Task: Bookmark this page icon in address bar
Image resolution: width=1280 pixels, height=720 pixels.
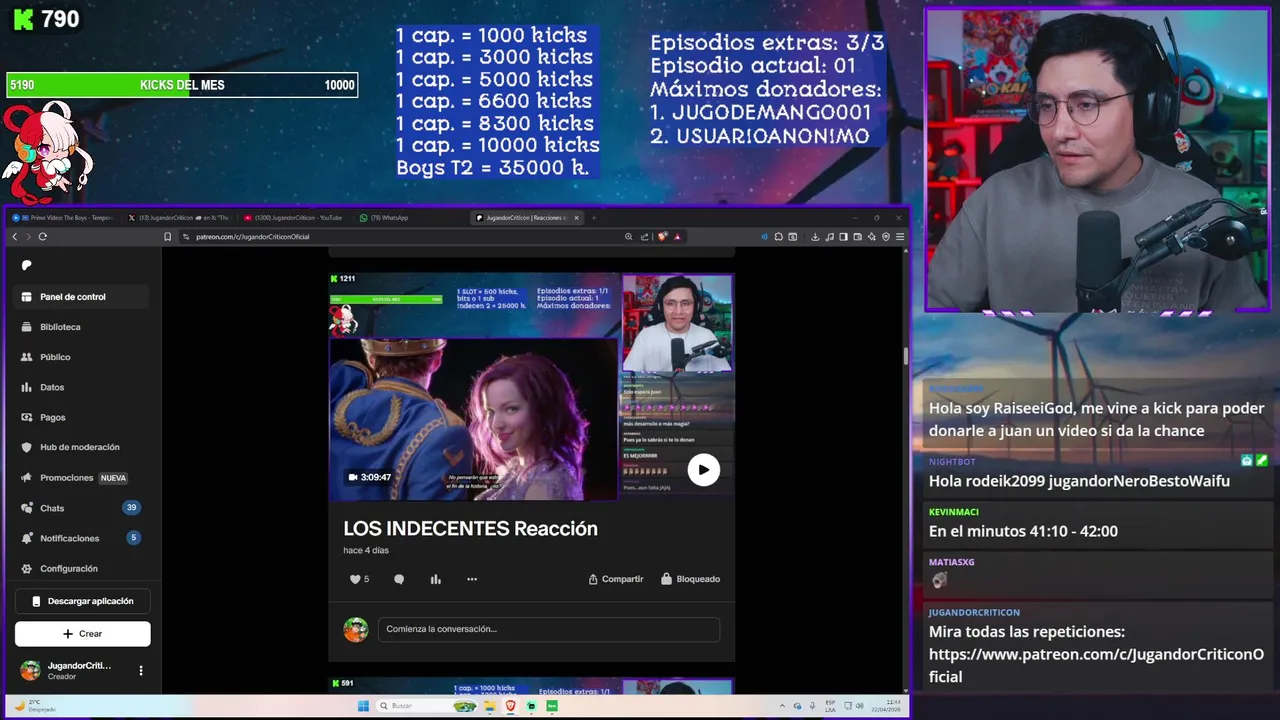Action: [x=168, y=237]
